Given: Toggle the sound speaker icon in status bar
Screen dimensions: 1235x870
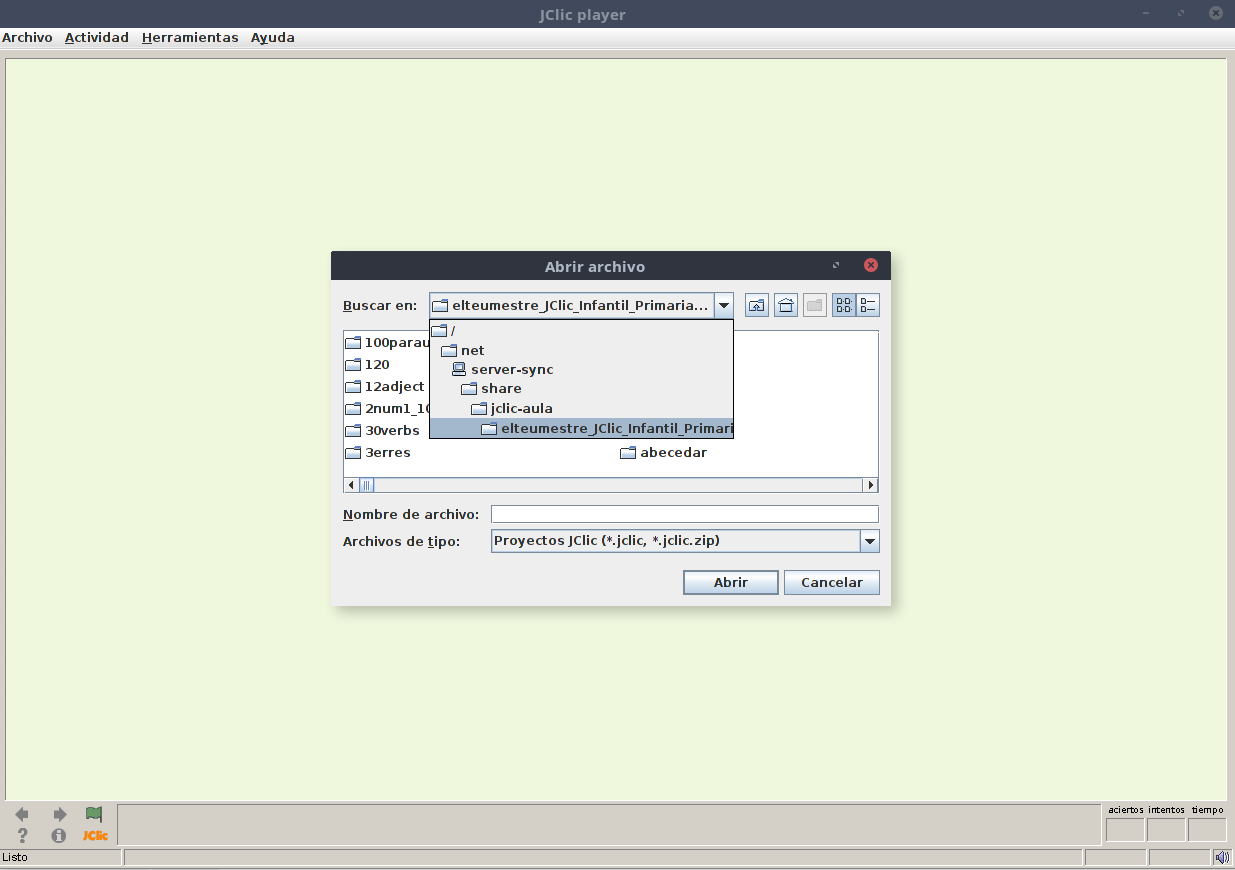Looking at the screenshot, I should pos(1221,857).
